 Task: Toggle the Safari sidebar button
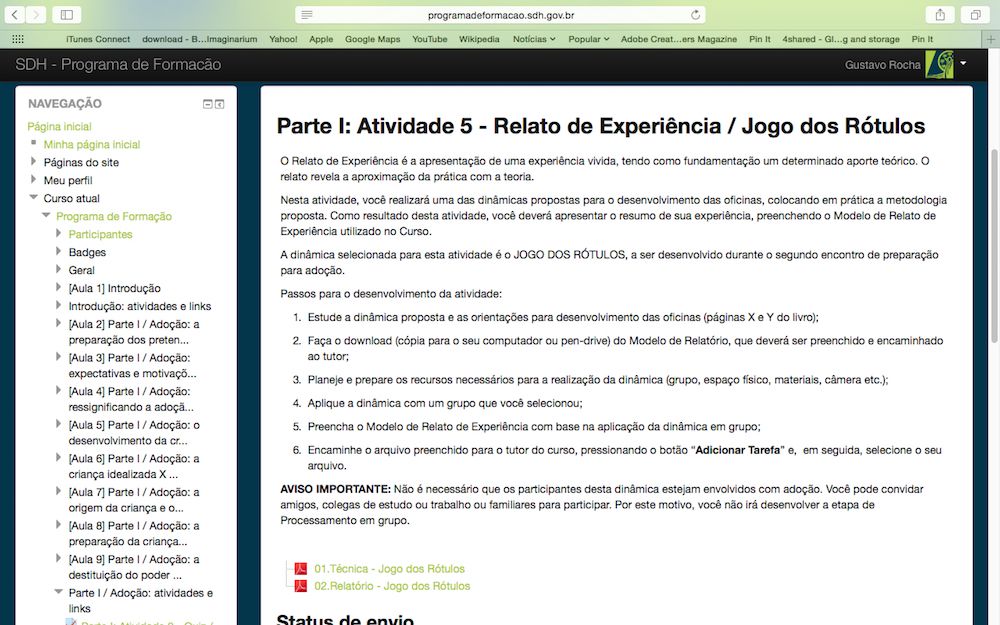[x=66, y=15]
